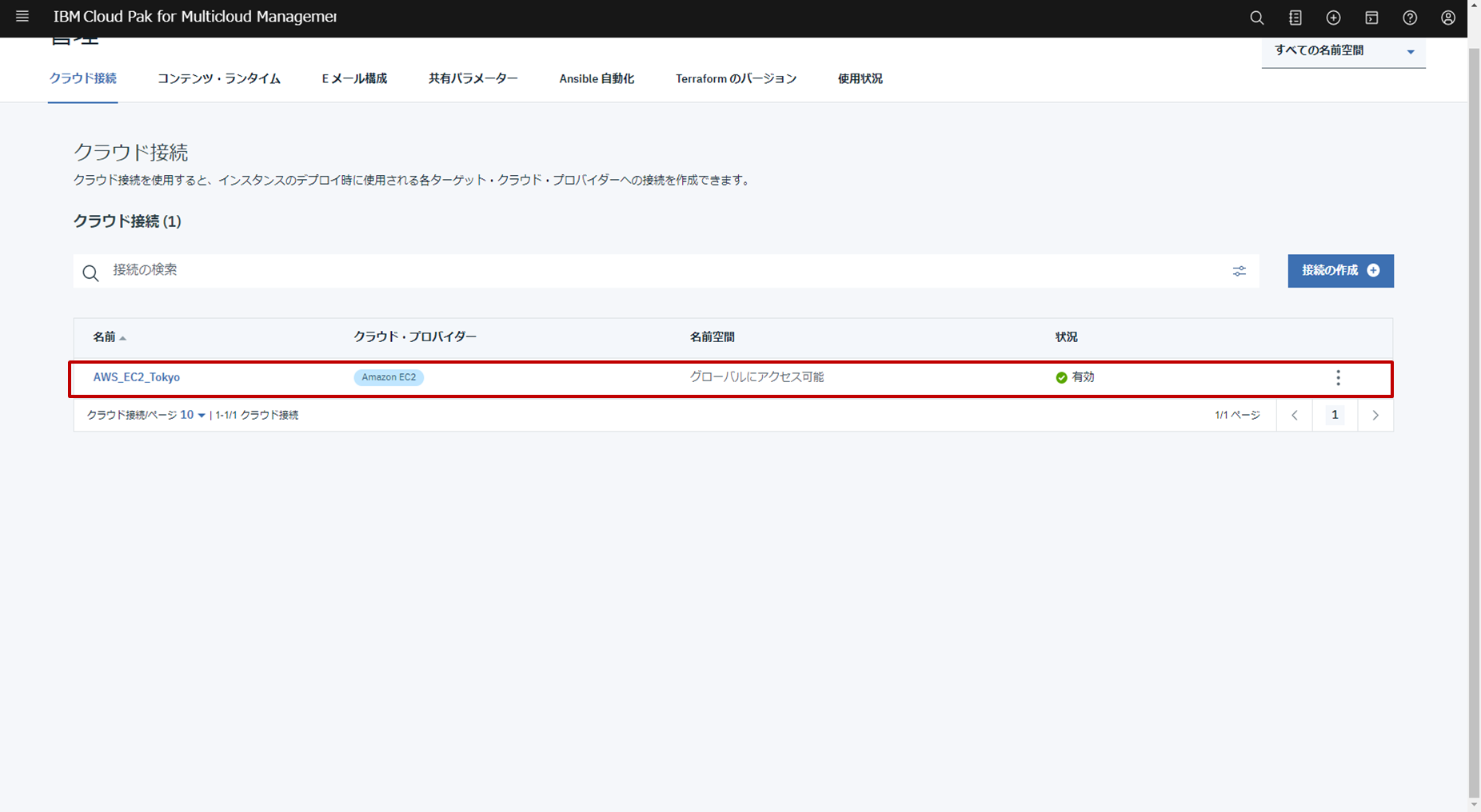
Task: Select the Terraform のバージョン tab
Action: pos(736,78)
